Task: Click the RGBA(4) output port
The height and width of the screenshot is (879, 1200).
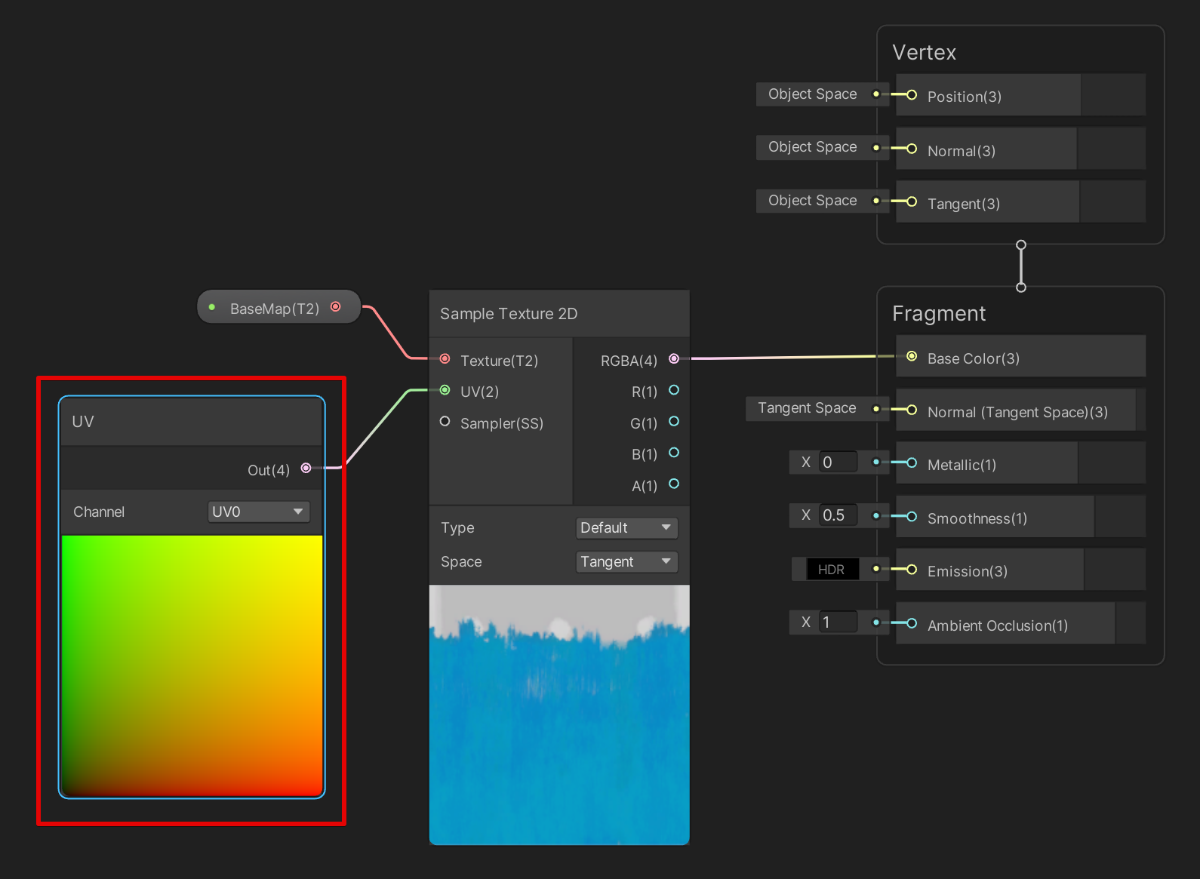Action: [x=674, y=358]
